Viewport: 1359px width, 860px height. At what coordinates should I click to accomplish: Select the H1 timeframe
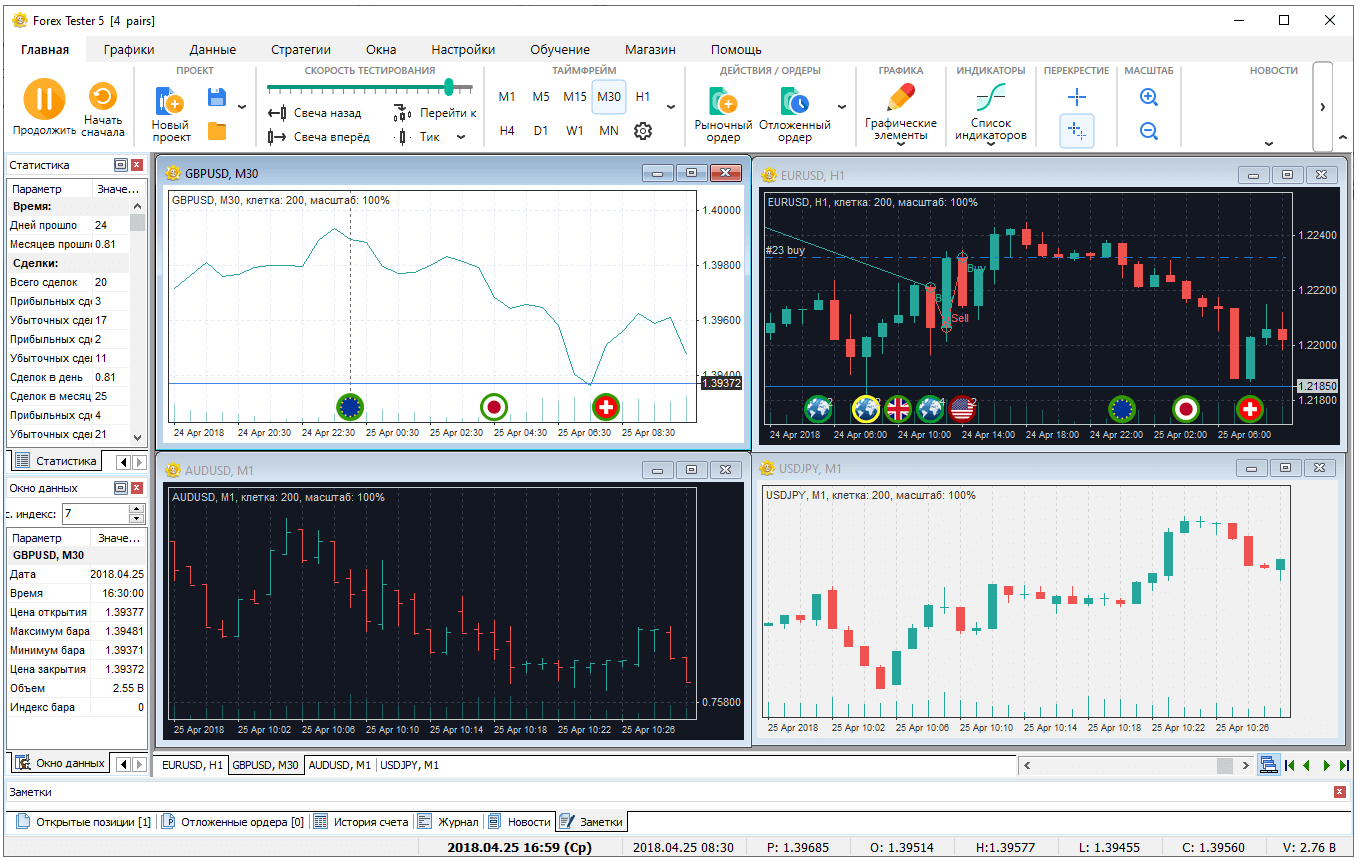click(643, 97)
